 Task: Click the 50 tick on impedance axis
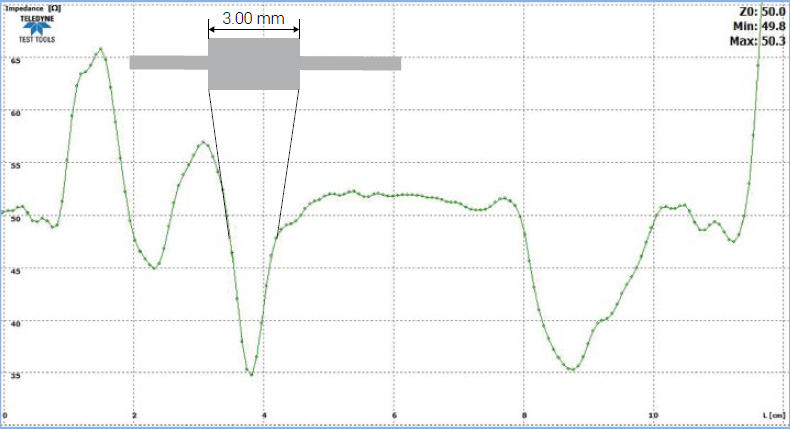pyautogui.click(x=15, y=217)
